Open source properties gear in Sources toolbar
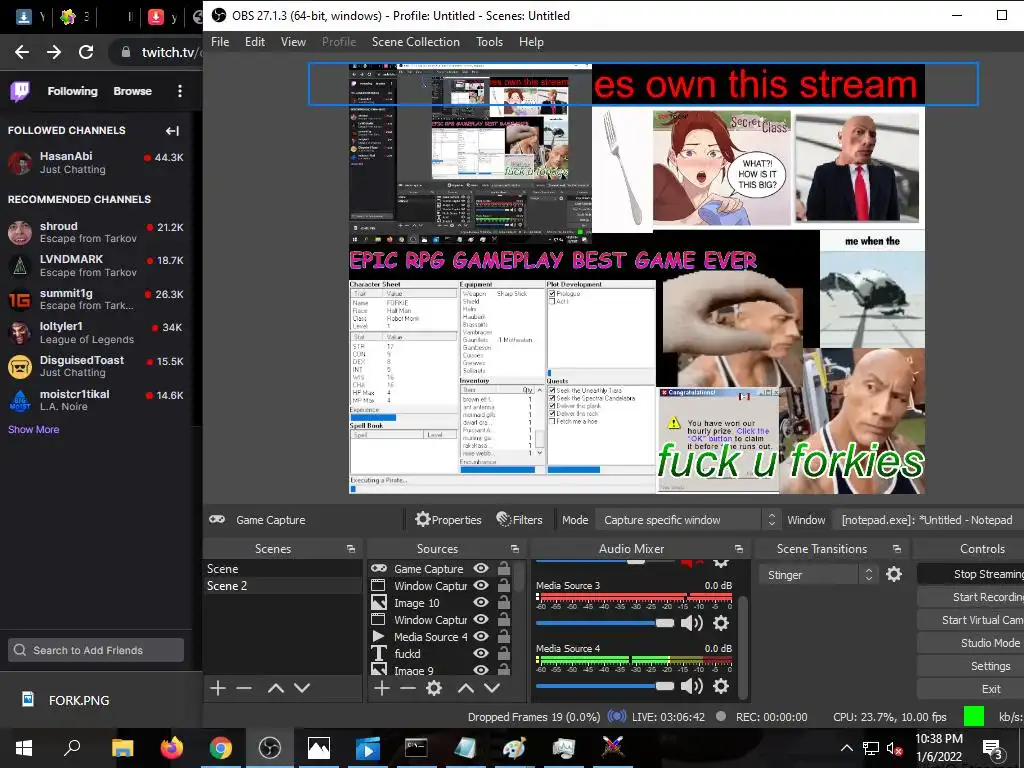The image size is (1024, 768). point(434,688)
